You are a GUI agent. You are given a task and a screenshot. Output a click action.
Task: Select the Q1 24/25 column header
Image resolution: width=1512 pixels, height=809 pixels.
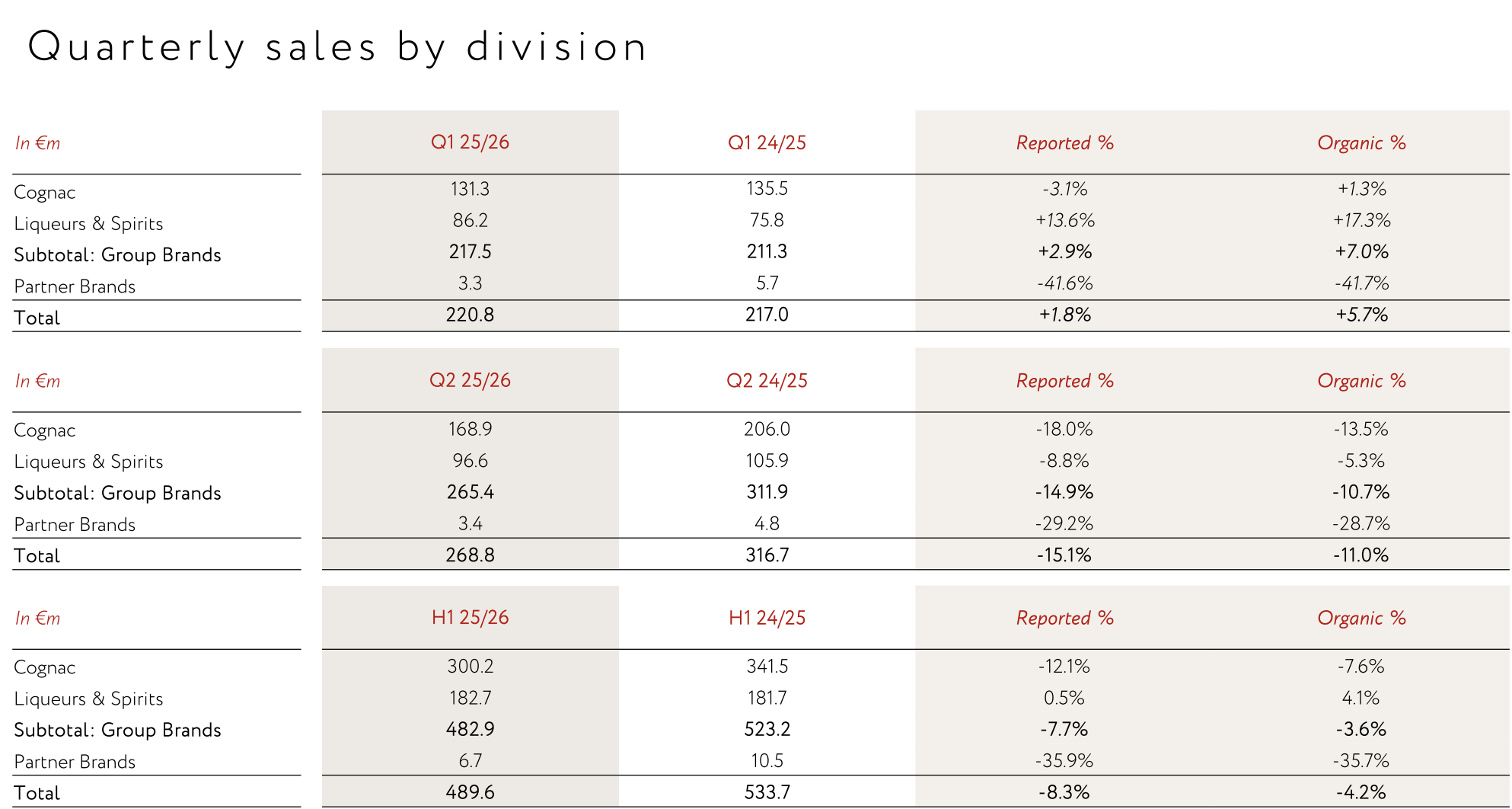[x=767, y=143]
